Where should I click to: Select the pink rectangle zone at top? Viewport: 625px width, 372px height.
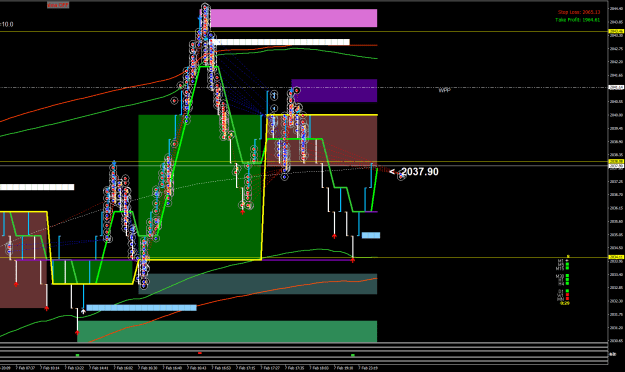[294, 18]
